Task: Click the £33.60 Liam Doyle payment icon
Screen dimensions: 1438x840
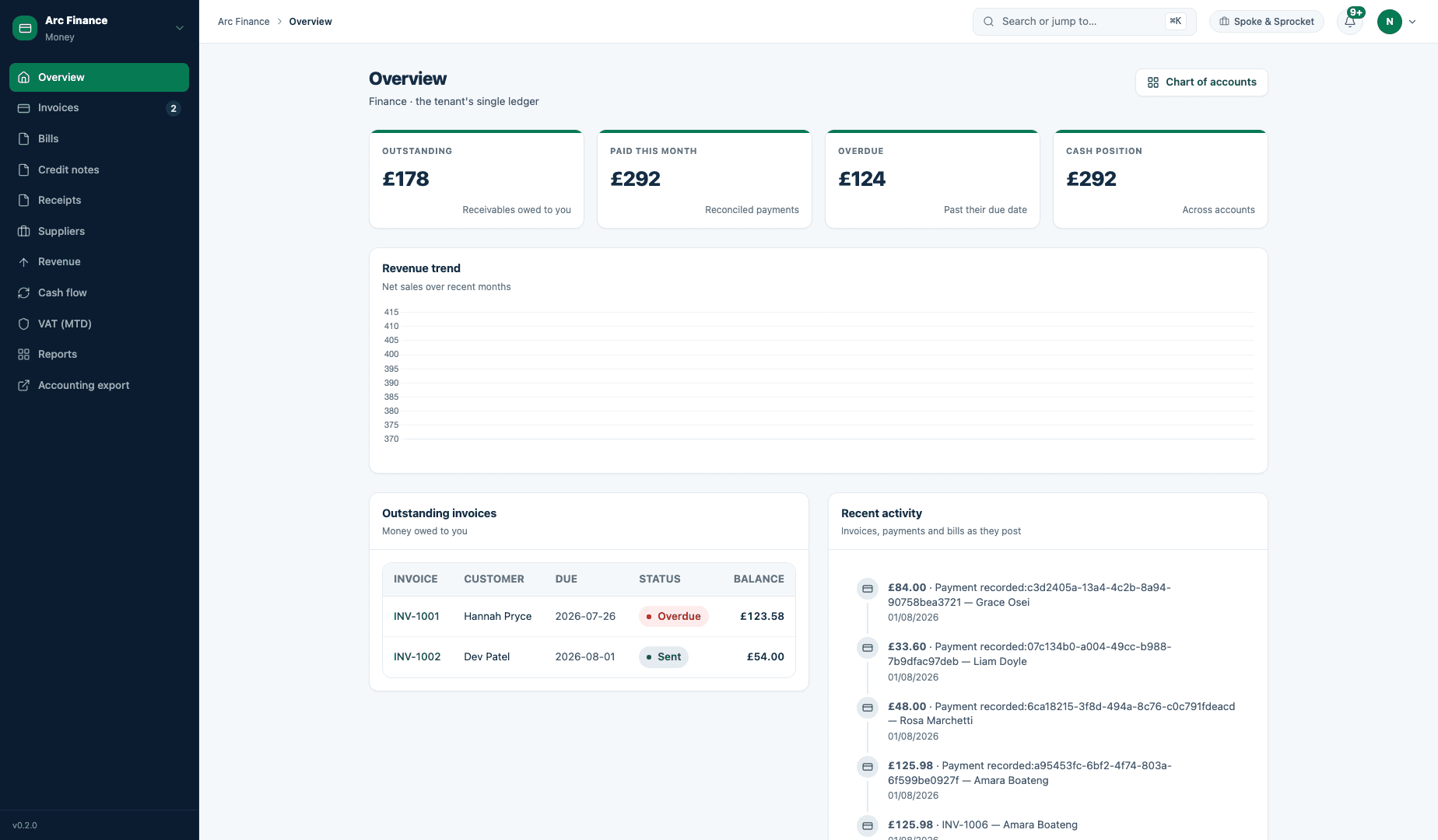Action: click(x=868, y=648)
